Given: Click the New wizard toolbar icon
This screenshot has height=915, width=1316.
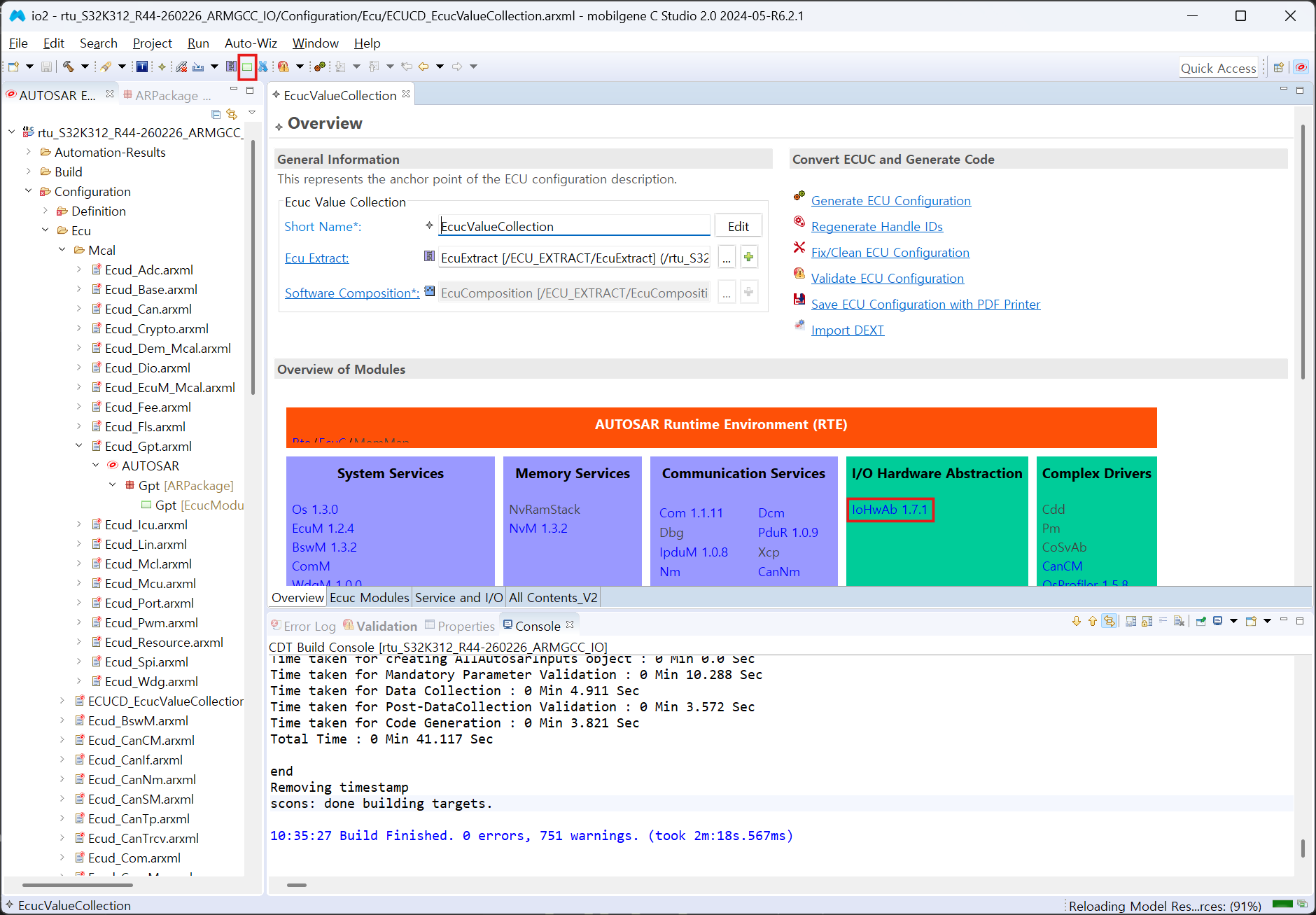Looking at the screenshot, I should (13, 67).
